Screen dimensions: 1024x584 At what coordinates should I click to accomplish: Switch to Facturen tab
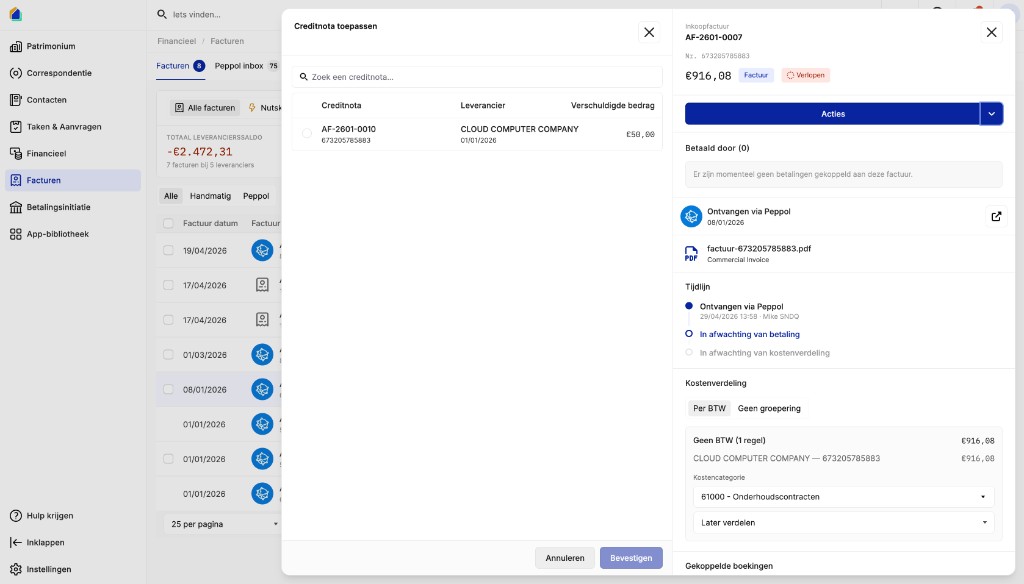click(181, 66)
